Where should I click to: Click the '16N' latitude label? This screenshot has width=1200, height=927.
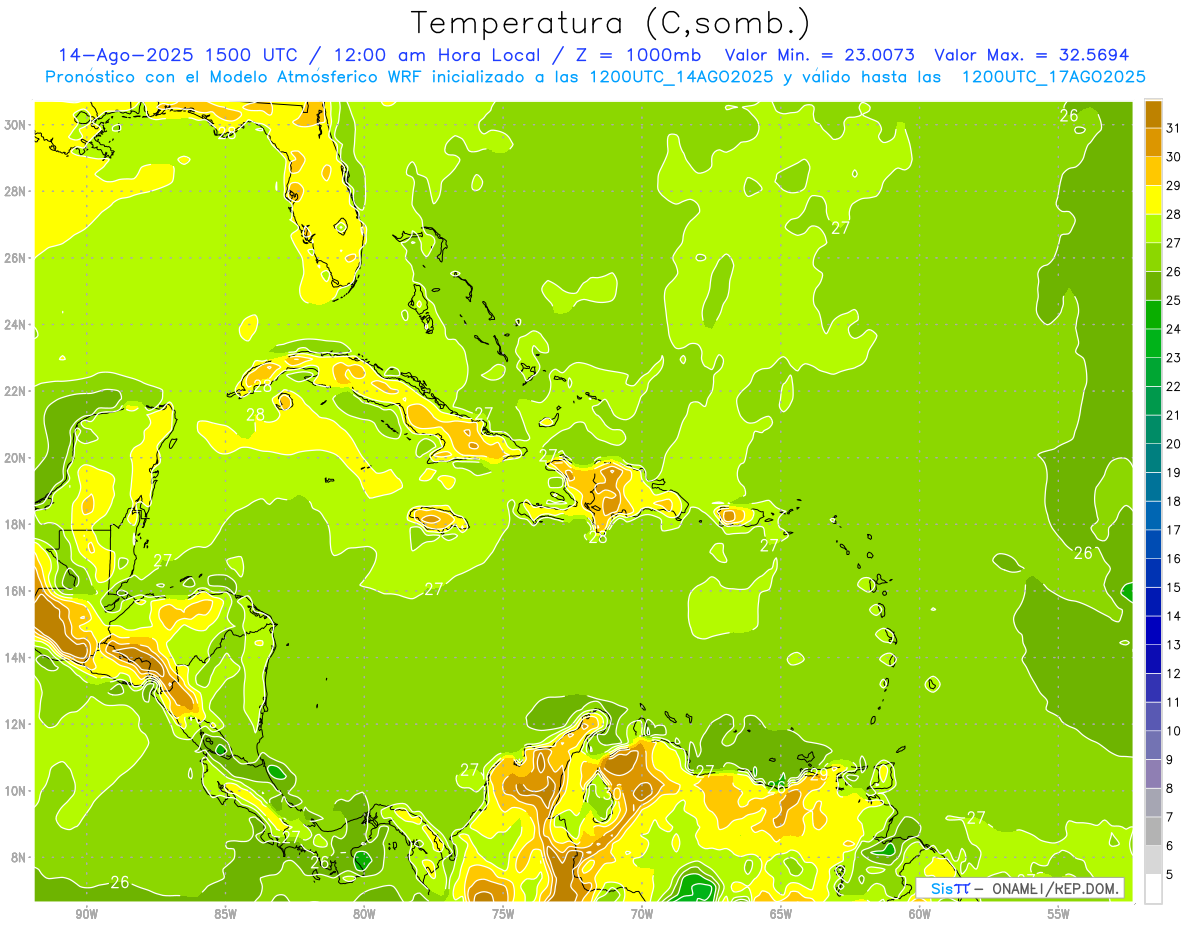[16, 591]
